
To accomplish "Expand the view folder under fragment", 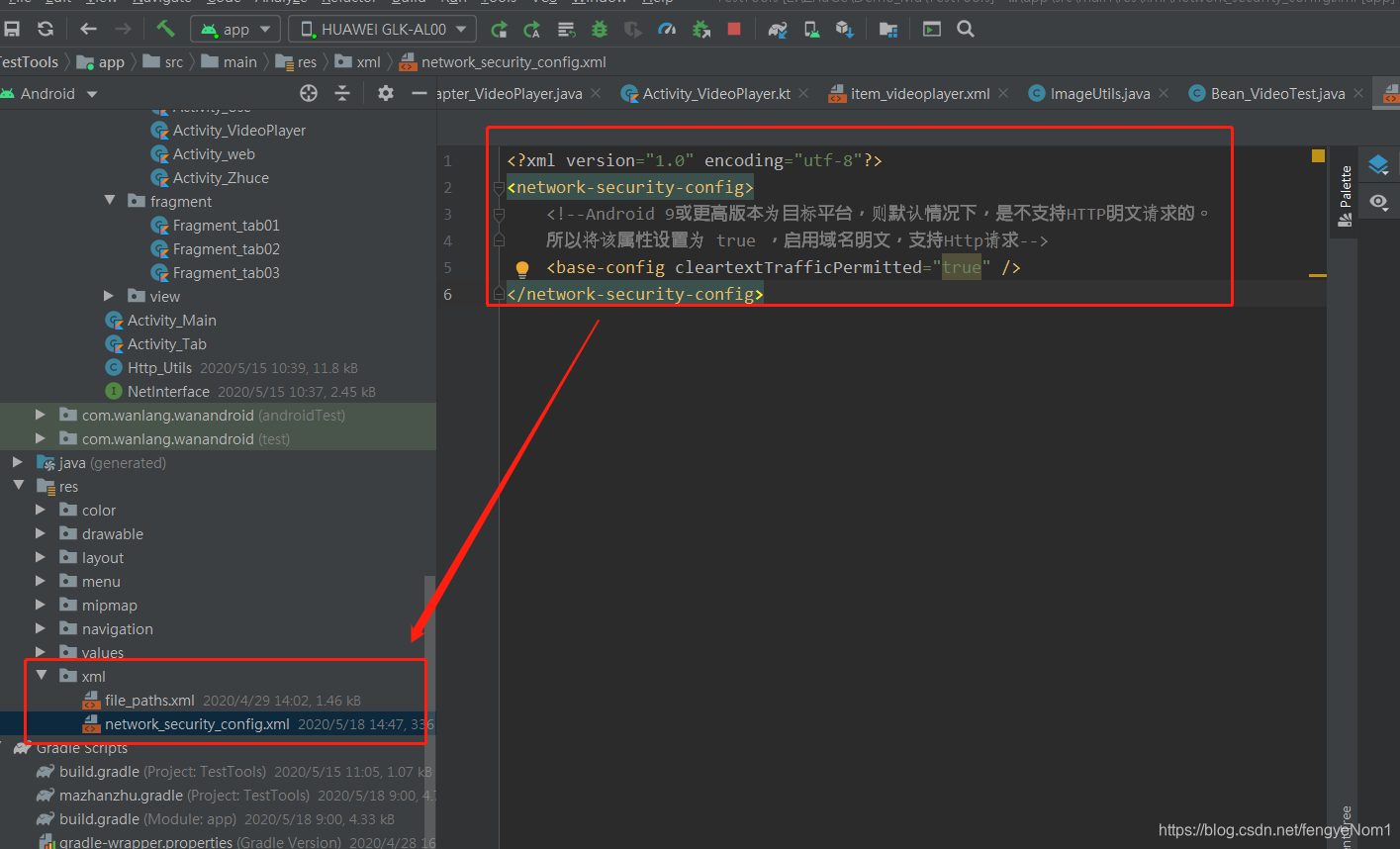I will 109,296.
